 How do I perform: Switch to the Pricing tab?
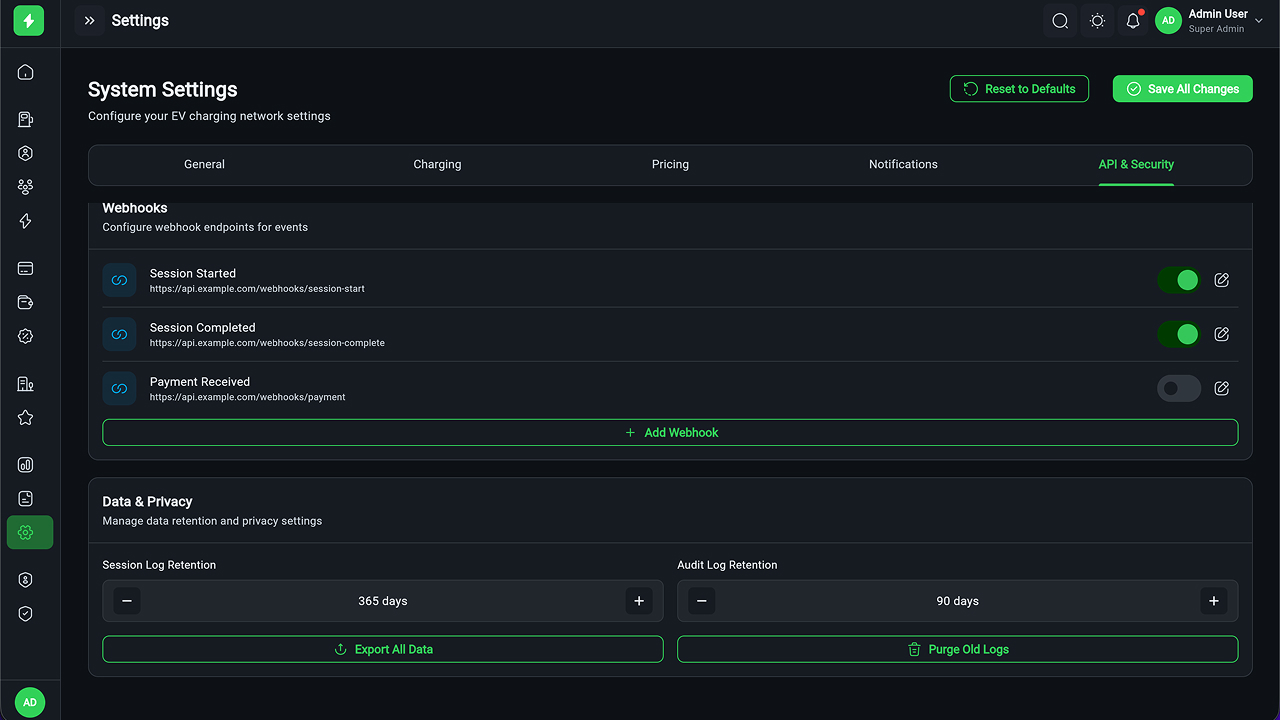(670, 164)
